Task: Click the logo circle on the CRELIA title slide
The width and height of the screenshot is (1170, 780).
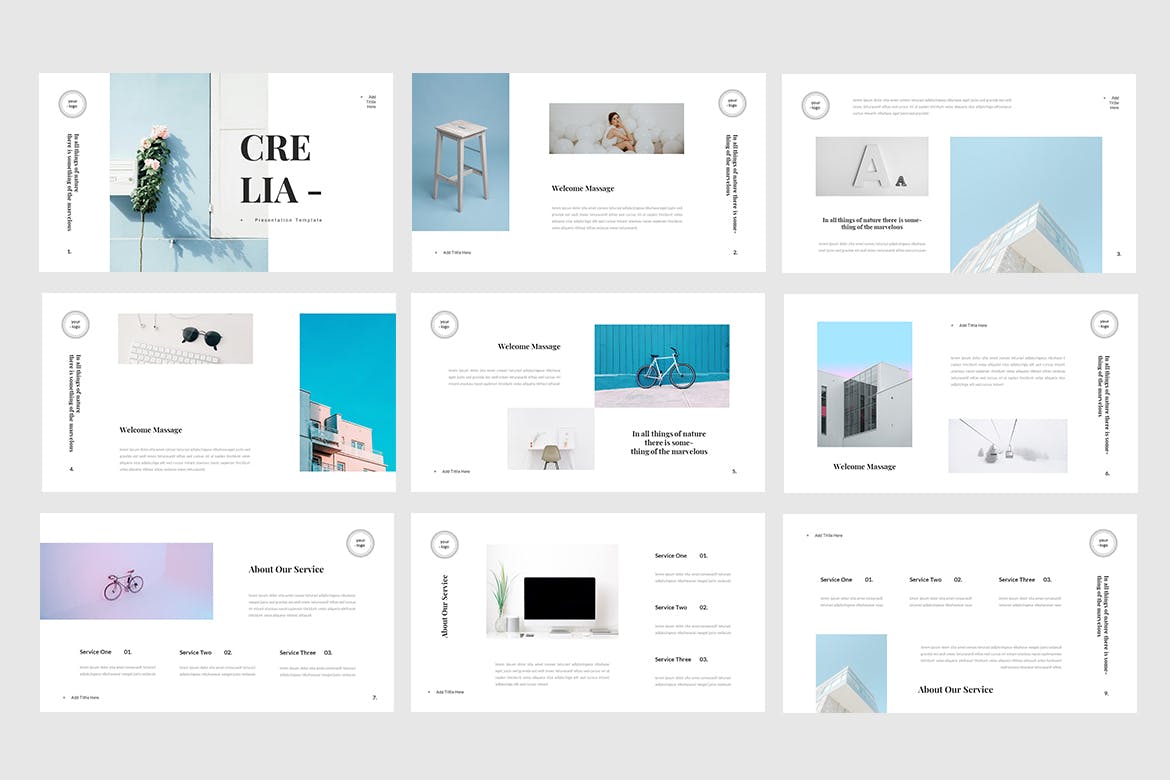Action: click(72, 104)
